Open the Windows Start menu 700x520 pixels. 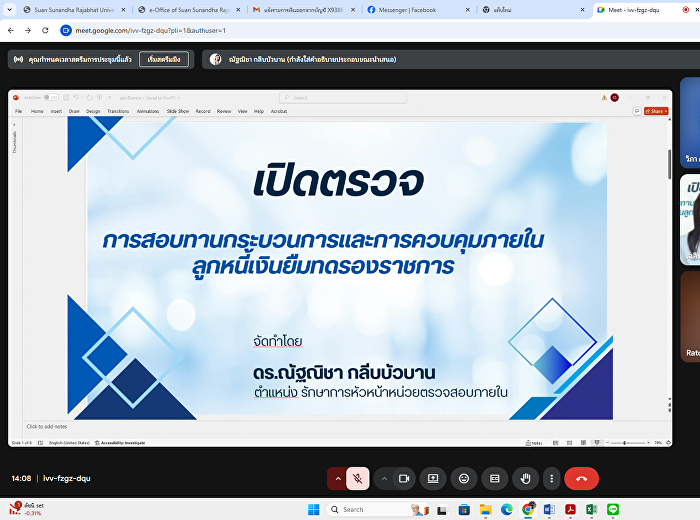coord(314,510)
